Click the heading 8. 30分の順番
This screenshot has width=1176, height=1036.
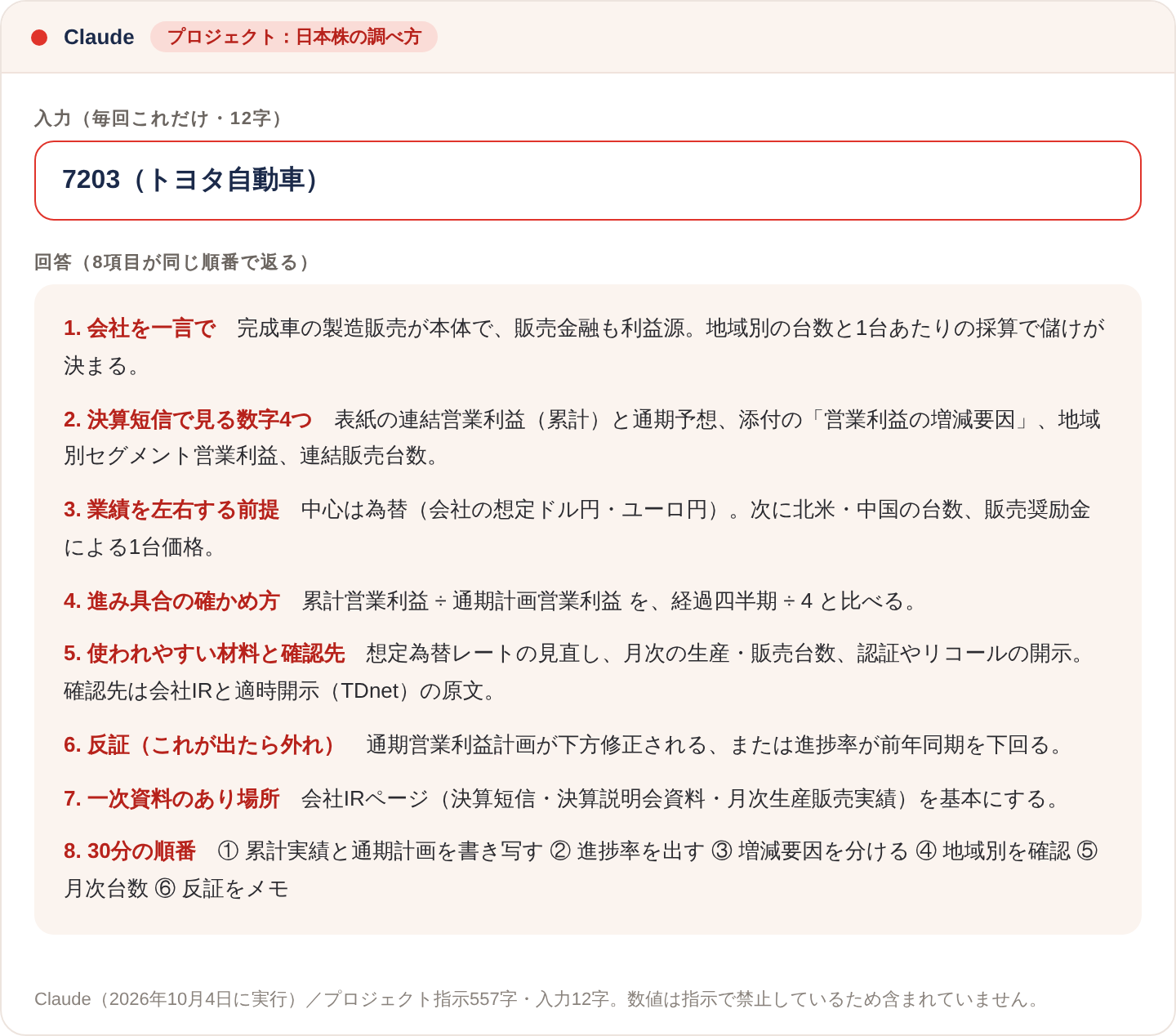[130, 851]
